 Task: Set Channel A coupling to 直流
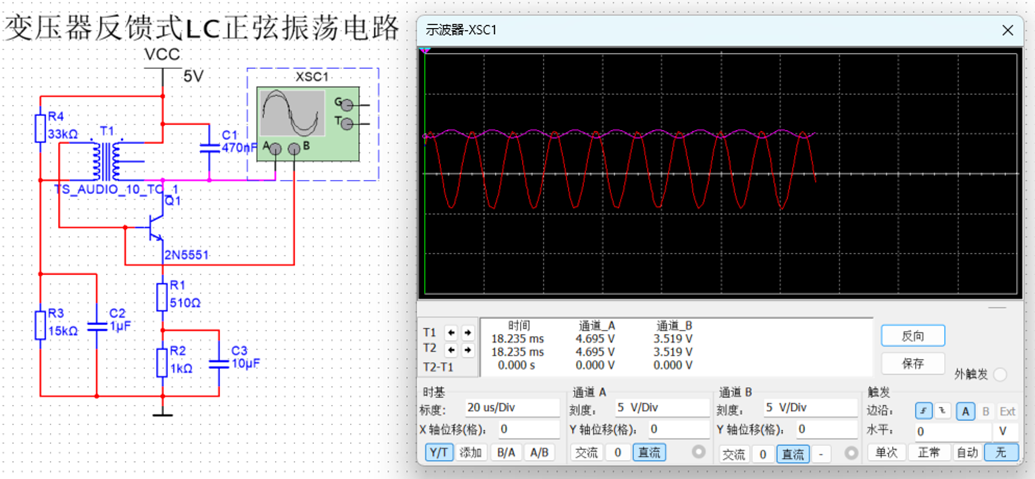click(650, 453)
